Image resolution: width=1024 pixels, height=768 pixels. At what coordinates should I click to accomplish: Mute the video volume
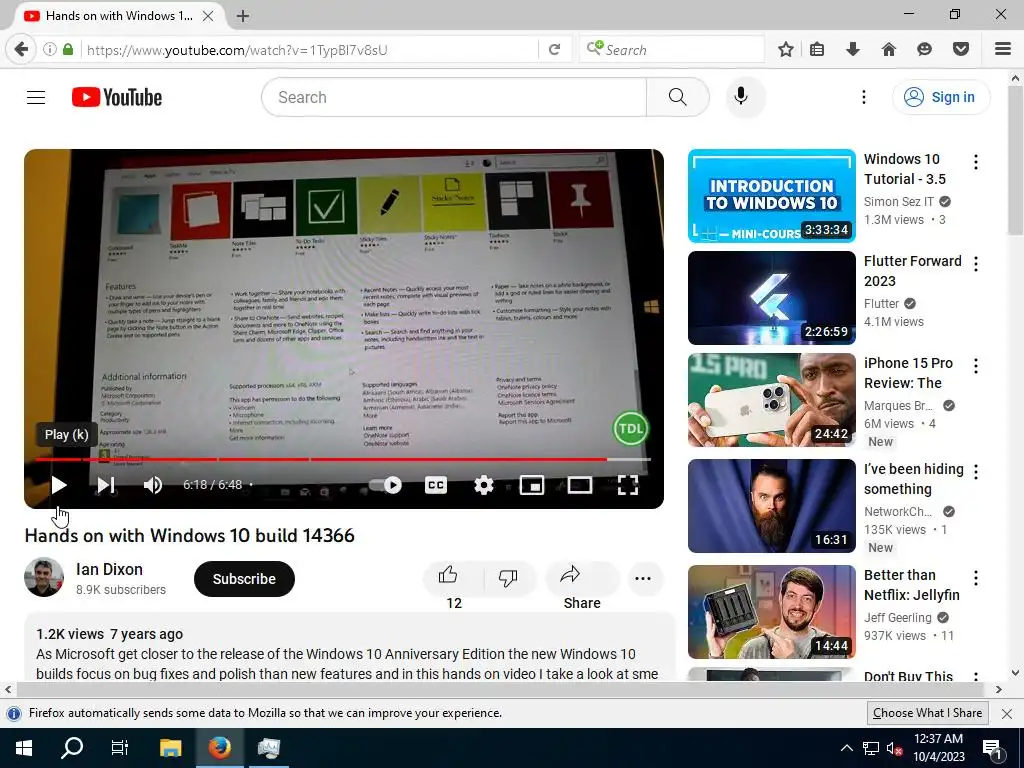coord(153,485)
